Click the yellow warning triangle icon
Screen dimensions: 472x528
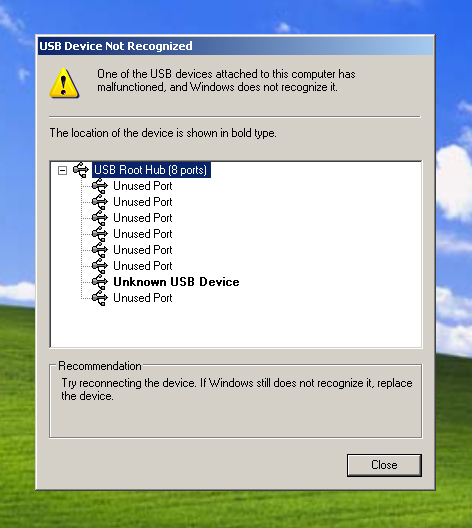(64, 83)
